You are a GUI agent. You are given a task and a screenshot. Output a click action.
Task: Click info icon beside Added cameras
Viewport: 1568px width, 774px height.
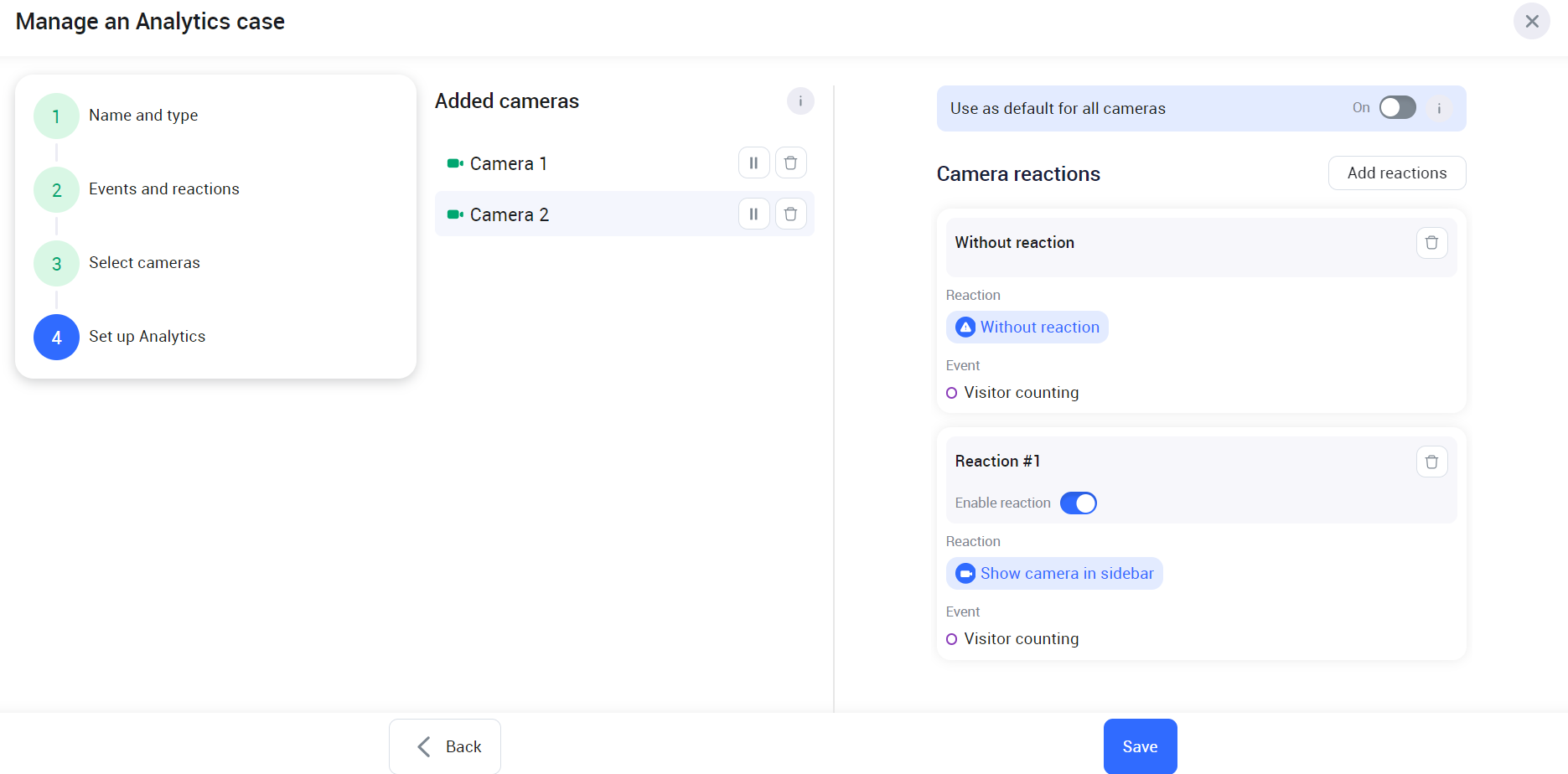pyautogui.click(x=800, y=101)
